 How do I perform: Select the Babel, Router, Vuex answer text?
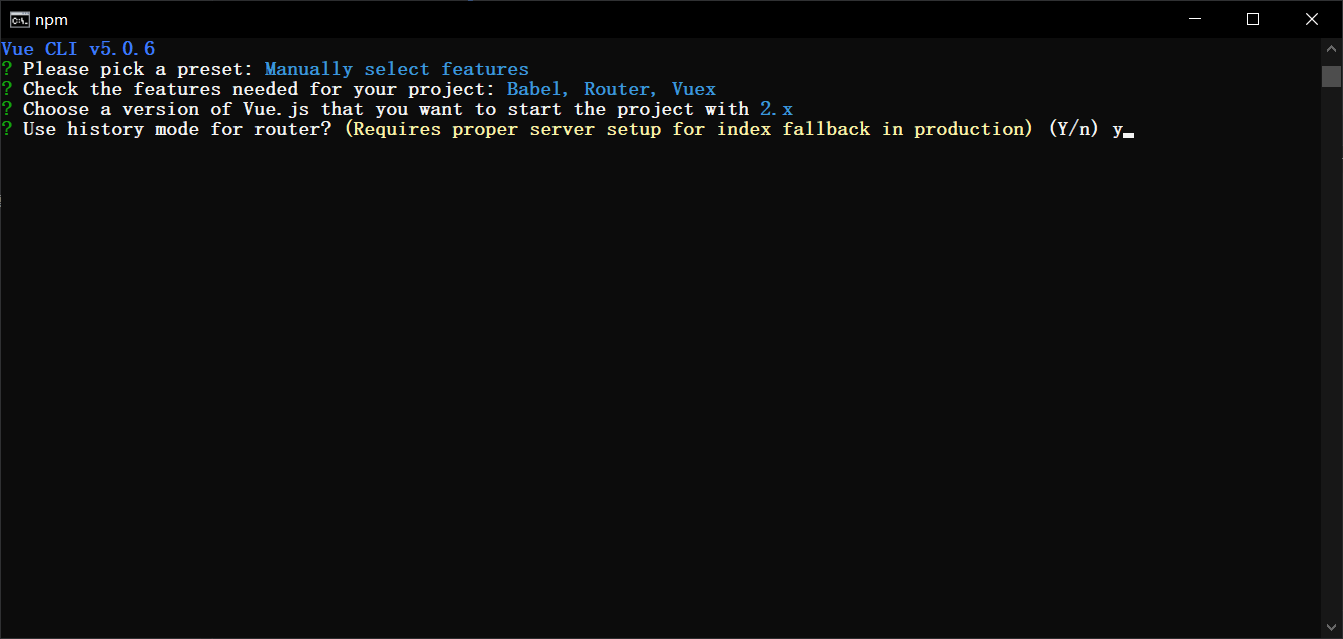click(x=611, y=88)
